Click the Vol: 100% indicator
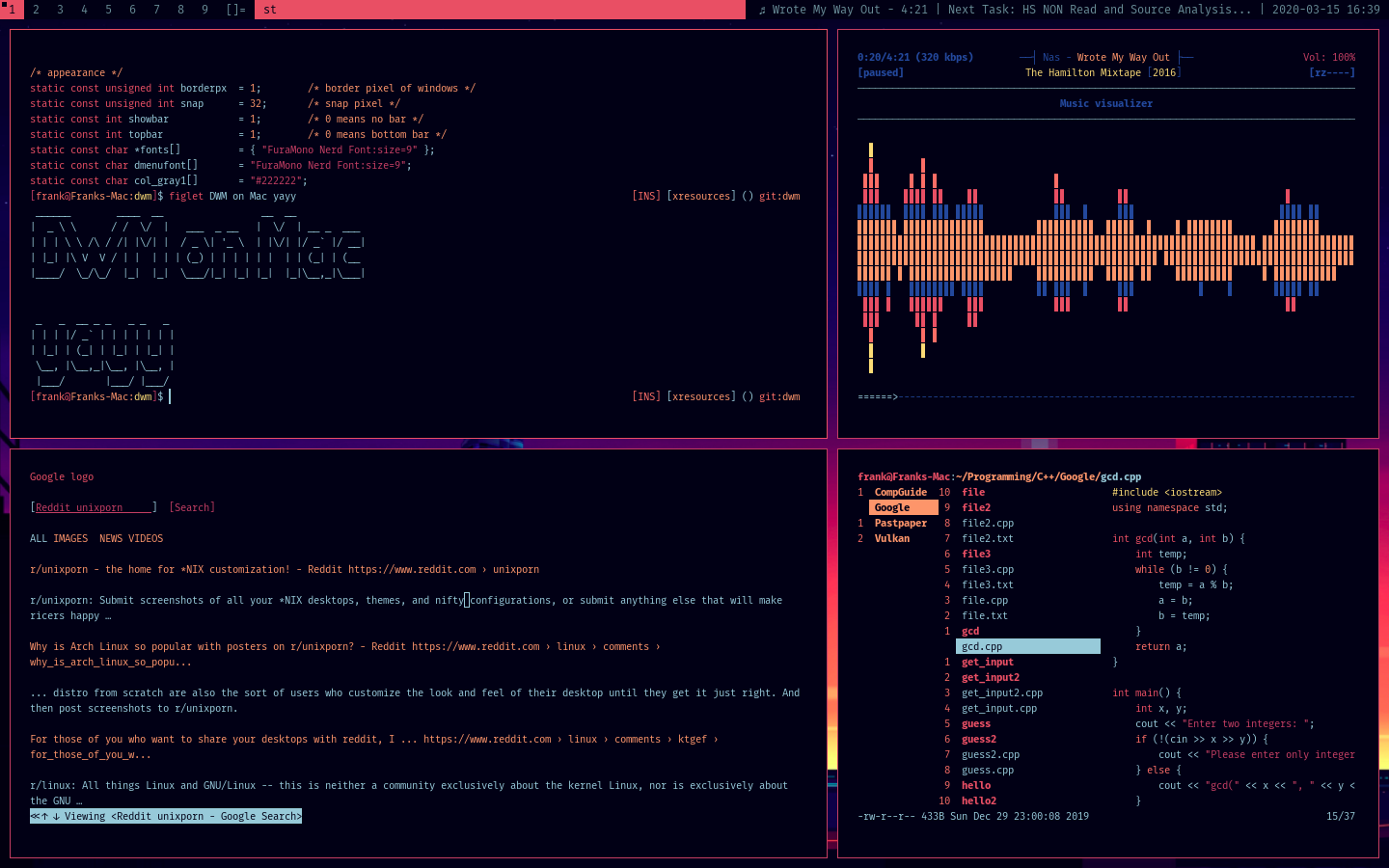The height and width of the screenshot is (868, 1389). point(1329,57)
